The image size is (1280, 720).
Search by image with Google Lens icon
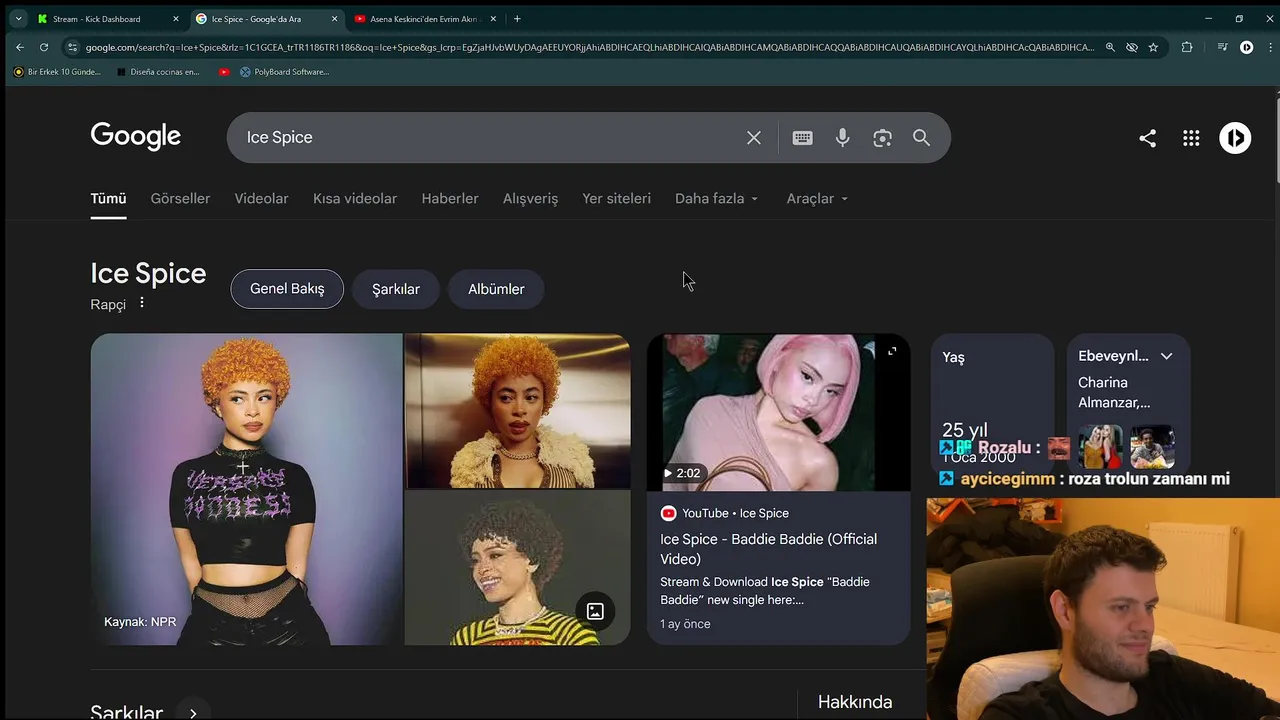882,138
